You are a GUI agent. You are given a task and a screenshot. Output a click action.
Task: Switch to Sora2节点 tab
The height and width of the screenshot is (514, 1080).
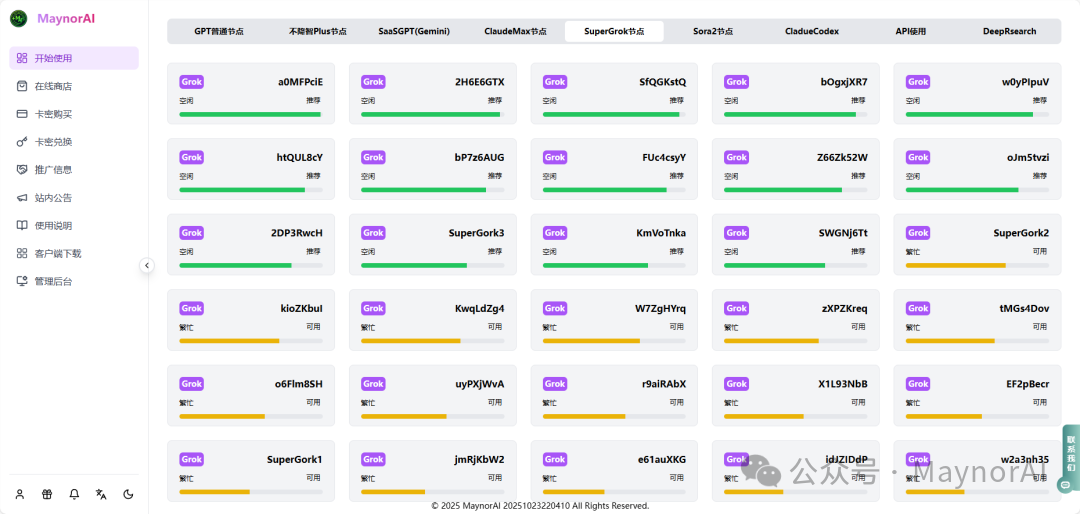pos(713,32)
